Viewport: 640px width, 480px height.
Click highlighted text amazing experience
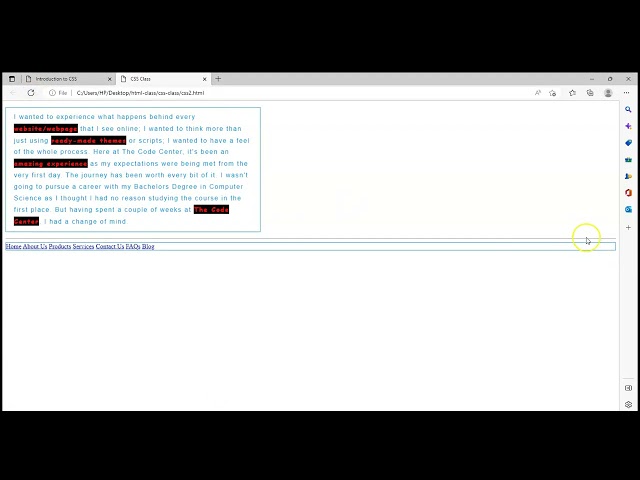[x=51, y=164]
